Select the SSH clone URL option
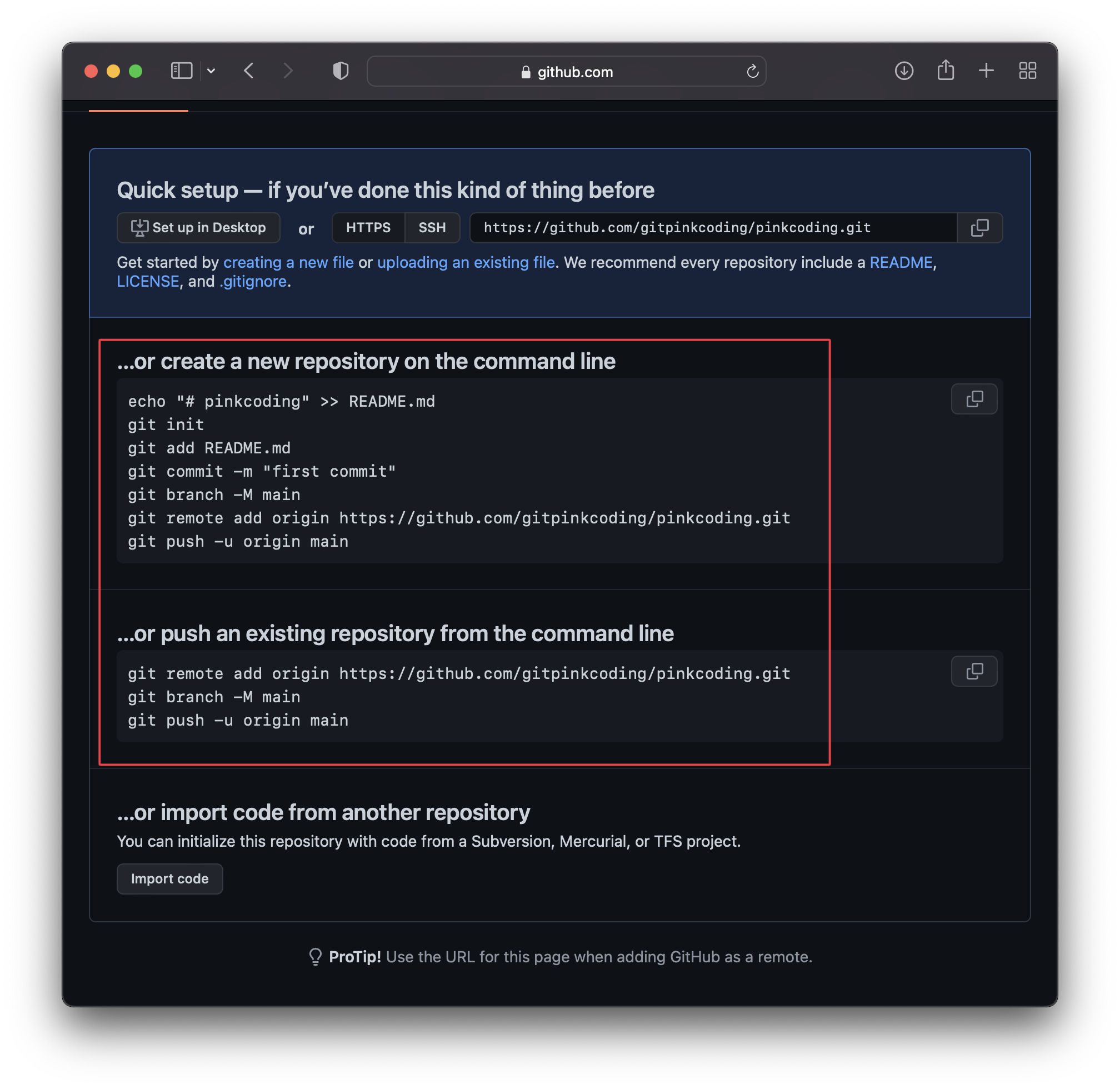 pyautogui.click(x=432, y=228)
